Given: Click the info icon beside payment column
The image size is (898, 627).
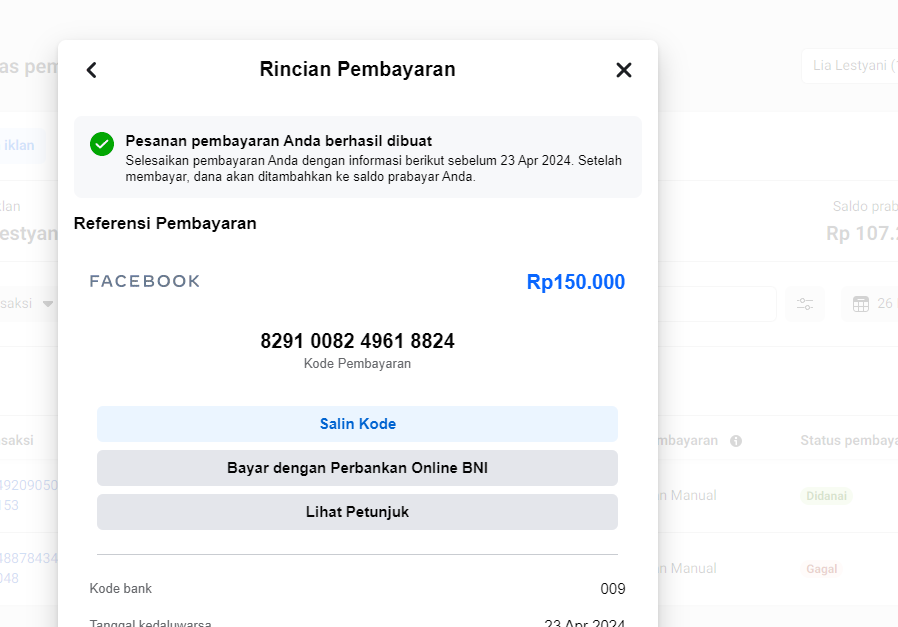Looking at the screenshot, I should [736, 441].
